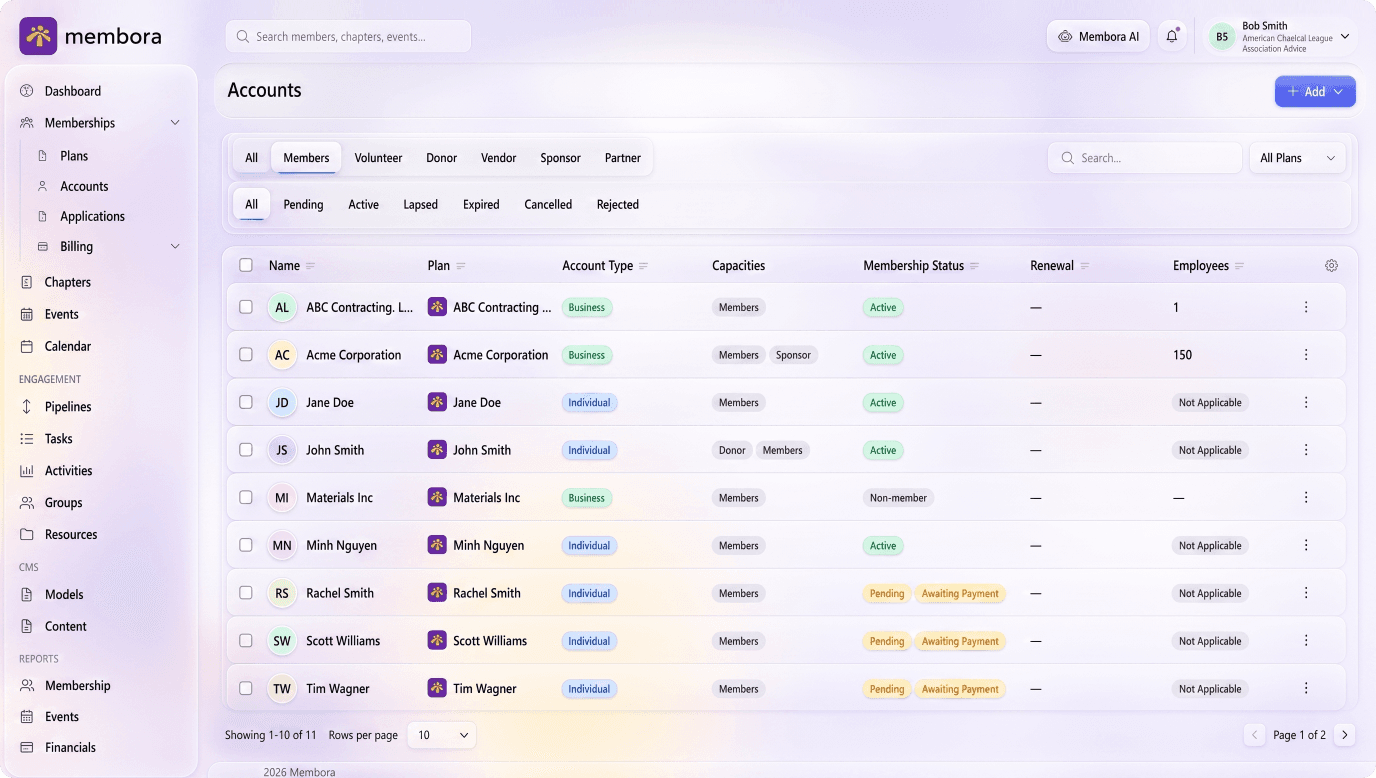Image resolution: width=1376 pixels, height=778 pixels.
Task: Click the Chapters sidebar icon
Action: pos(27,282)
